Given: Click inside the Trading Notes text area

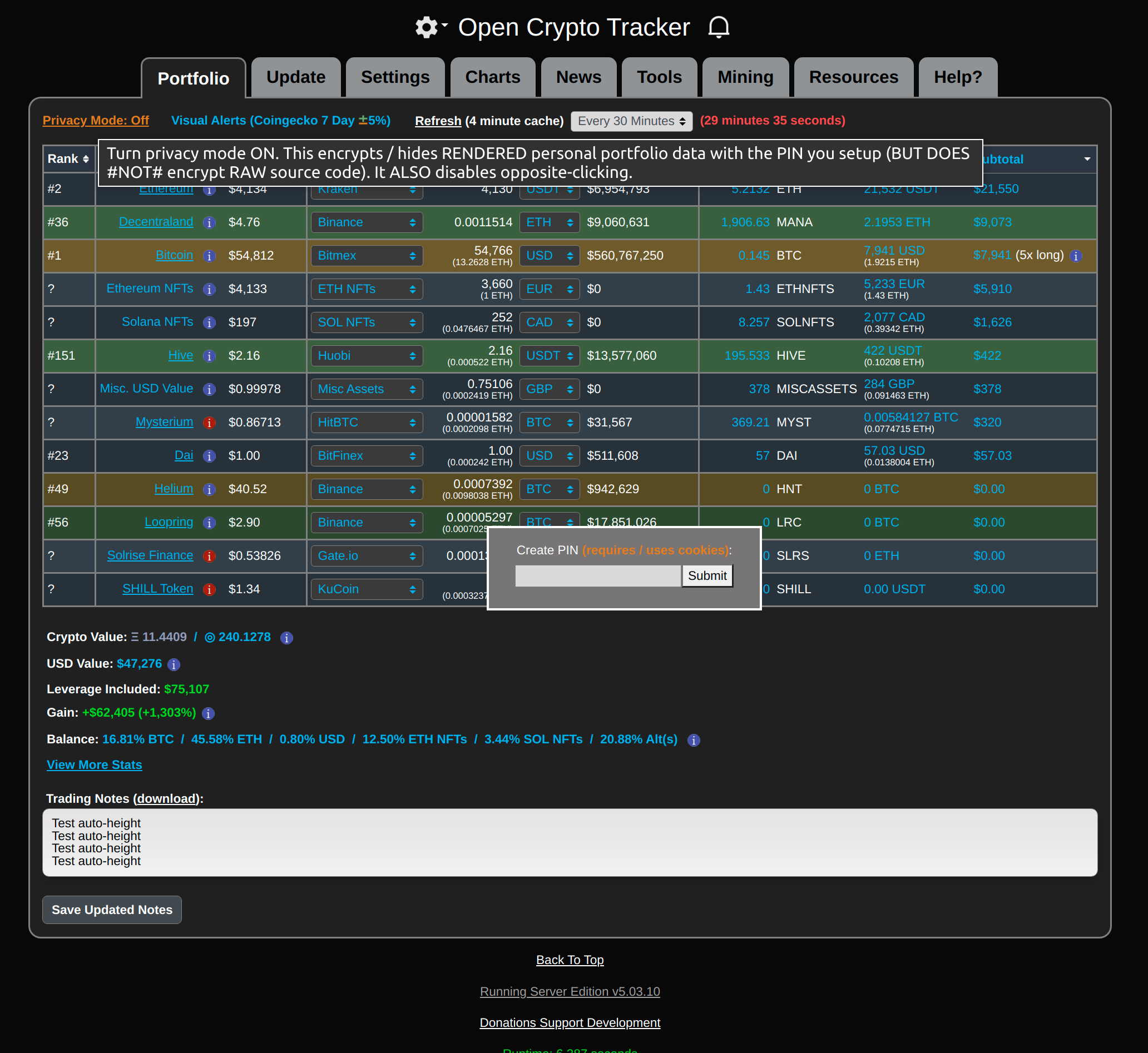Looking at the screenshot, I should coord(570,843).
